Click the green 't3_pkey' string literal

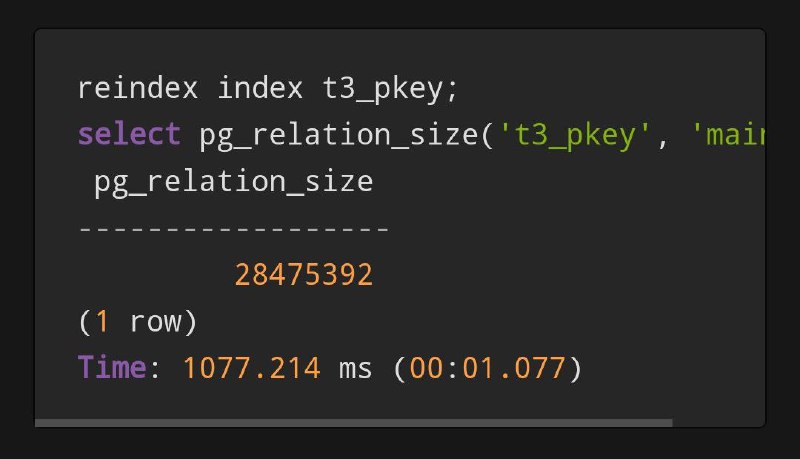[x=574, y=137]
